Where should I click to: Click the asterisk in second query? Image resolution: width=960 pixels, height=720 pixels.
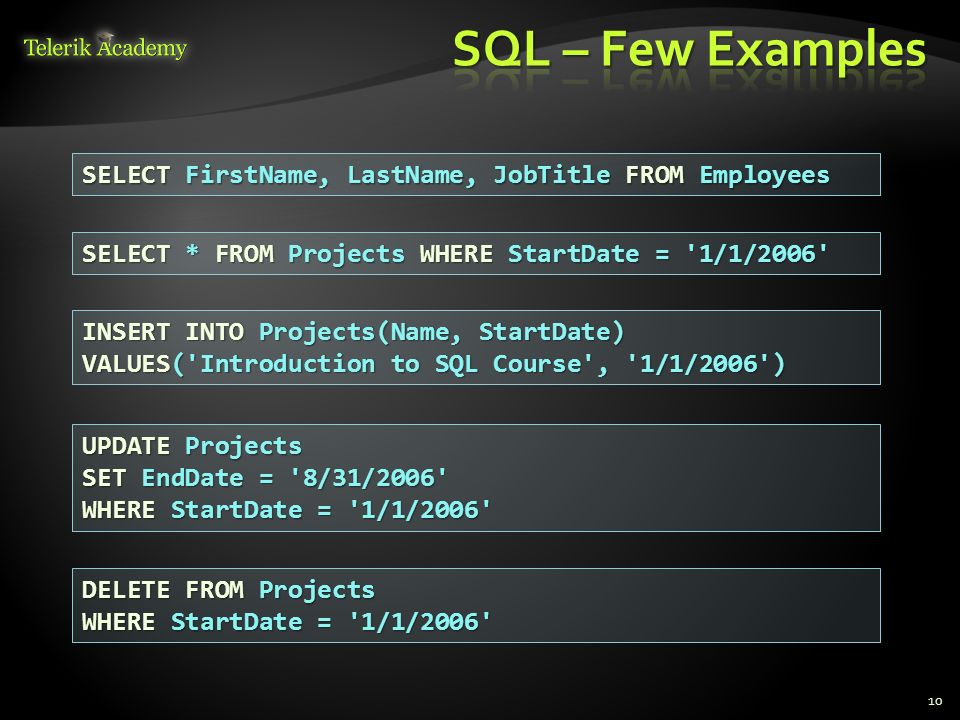click(x=192, y=252)
